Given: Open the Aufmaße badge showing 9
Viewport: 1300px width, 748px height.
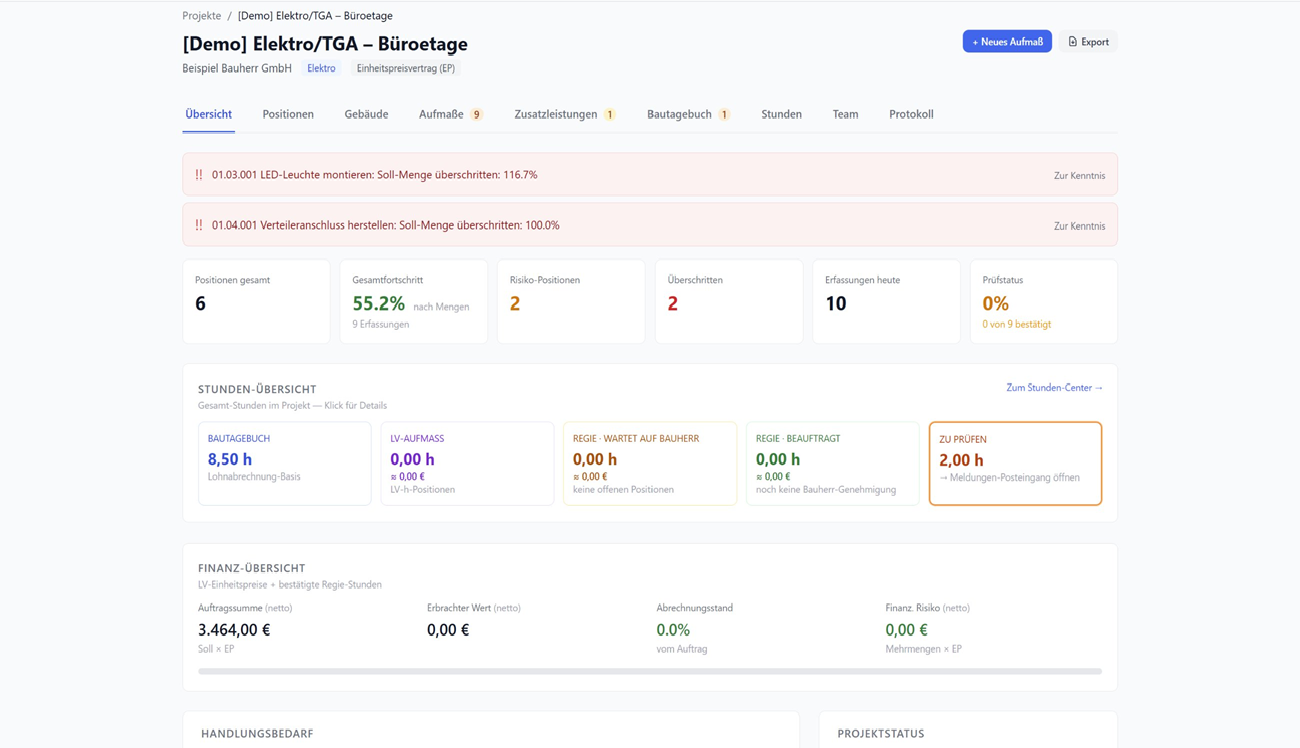Looking at the screenshot, I should (477, 115).
